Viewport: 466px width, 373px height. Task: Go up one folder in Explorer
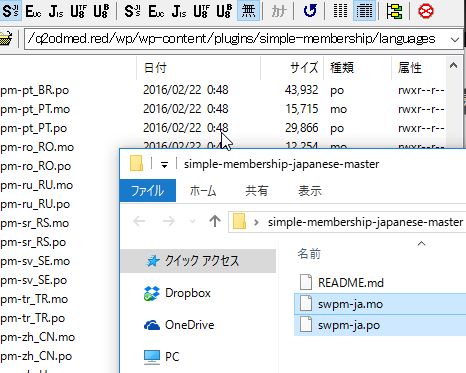215,221
